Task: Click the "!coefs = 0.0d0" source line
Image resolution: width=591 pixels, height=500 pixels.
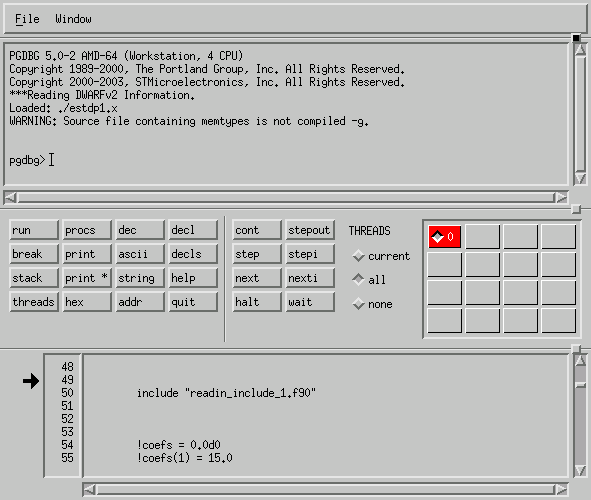Action: point(179,445)
